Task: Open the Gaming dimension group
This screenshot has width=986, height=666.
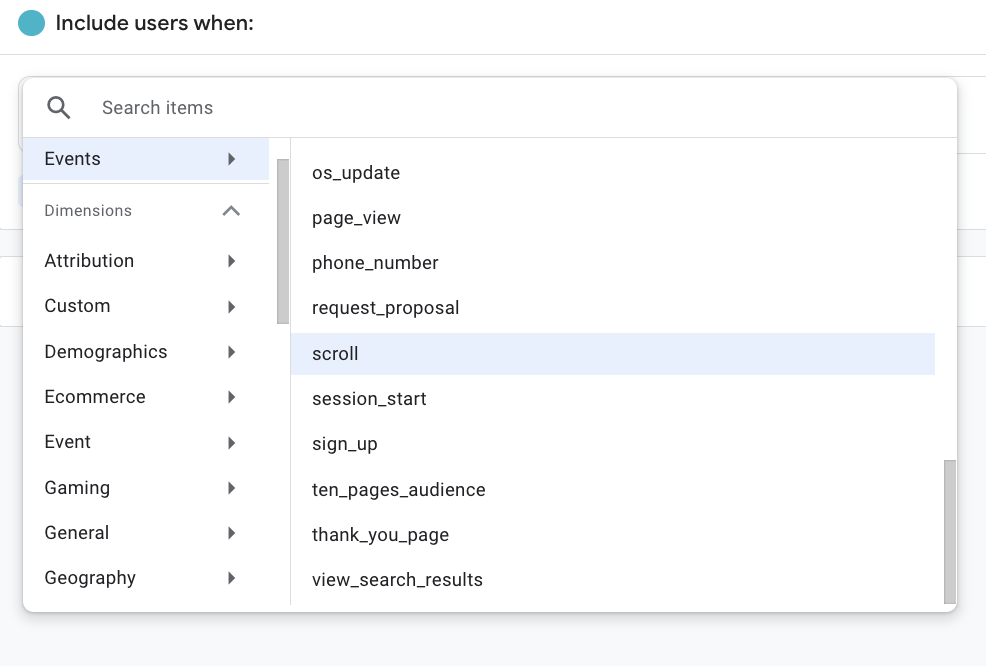Action: 146,488
